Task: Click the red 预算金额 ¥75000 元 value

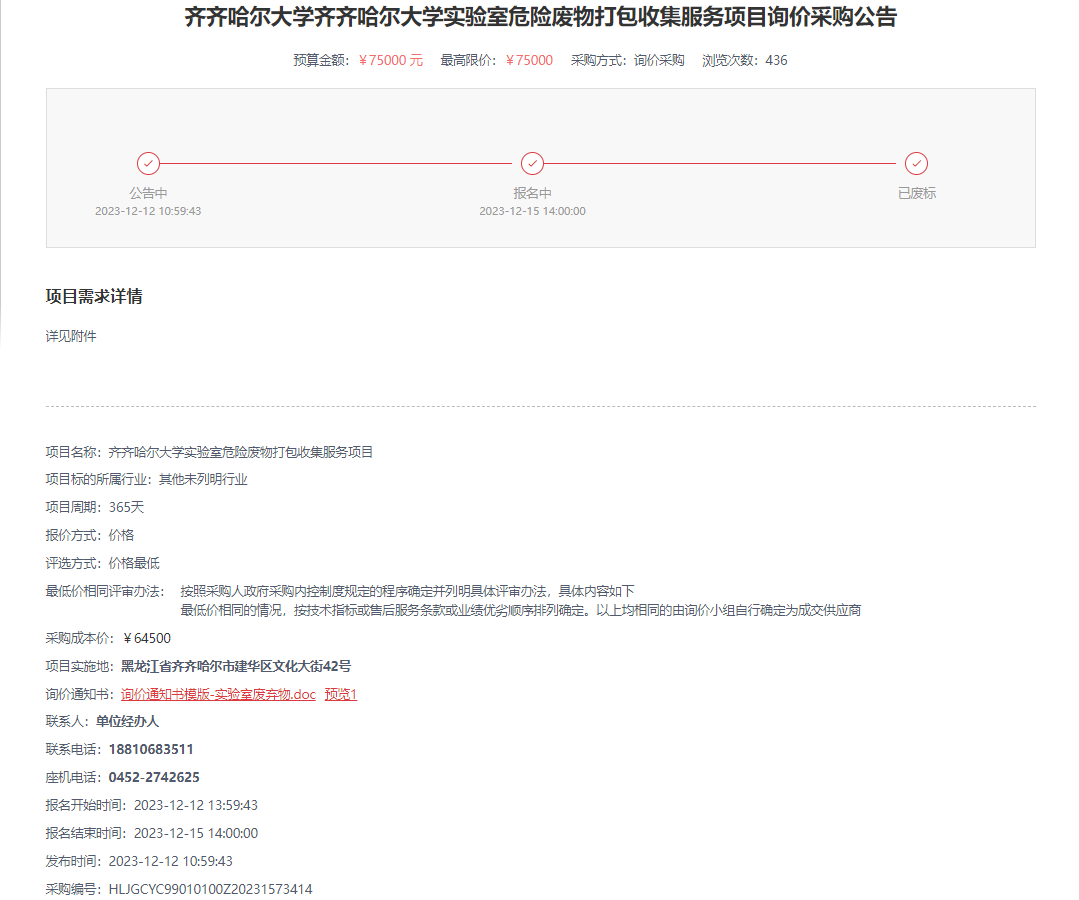Action: pos(391,60)
